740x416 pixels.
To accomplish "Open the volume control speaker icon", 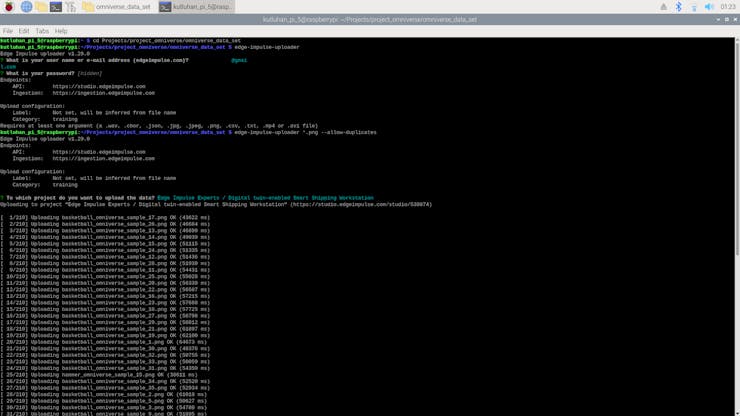I will point(708,7).
